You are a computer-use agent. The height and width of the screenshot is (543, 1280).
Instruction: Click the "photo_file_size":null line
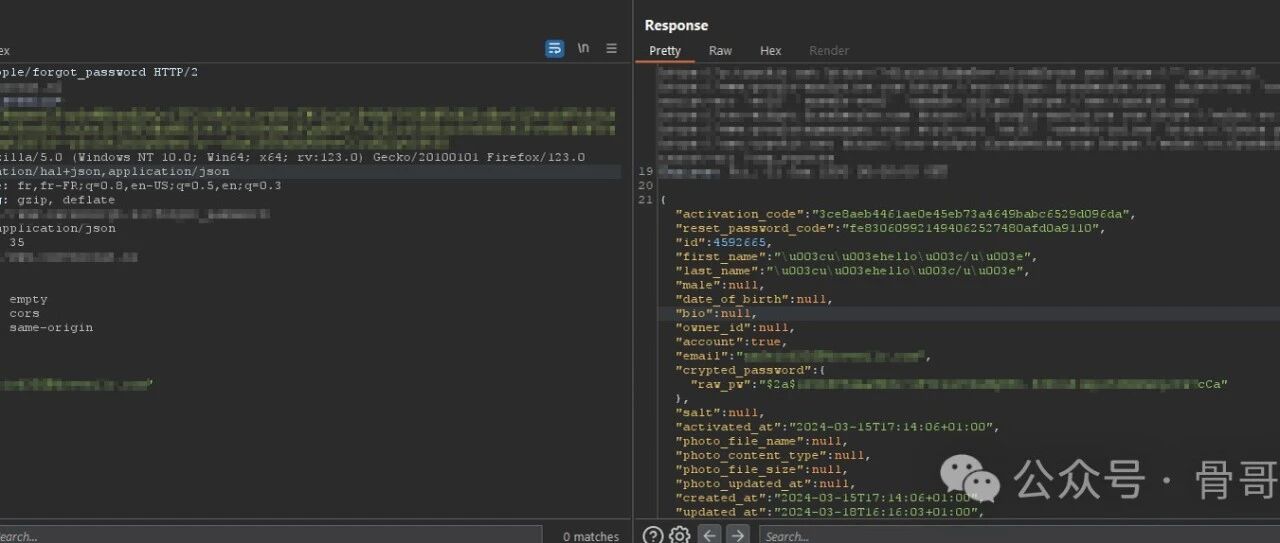point(762,469)
